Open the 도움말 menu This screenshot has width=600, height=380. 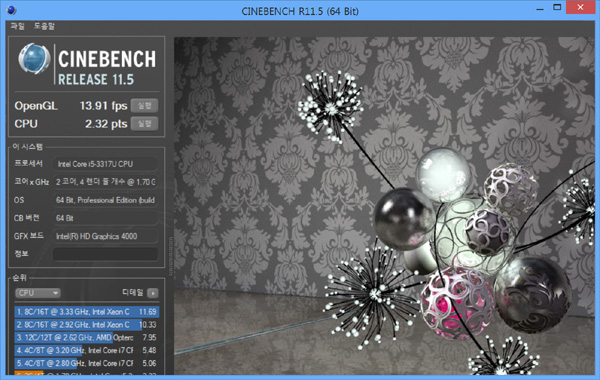(44, 26)
